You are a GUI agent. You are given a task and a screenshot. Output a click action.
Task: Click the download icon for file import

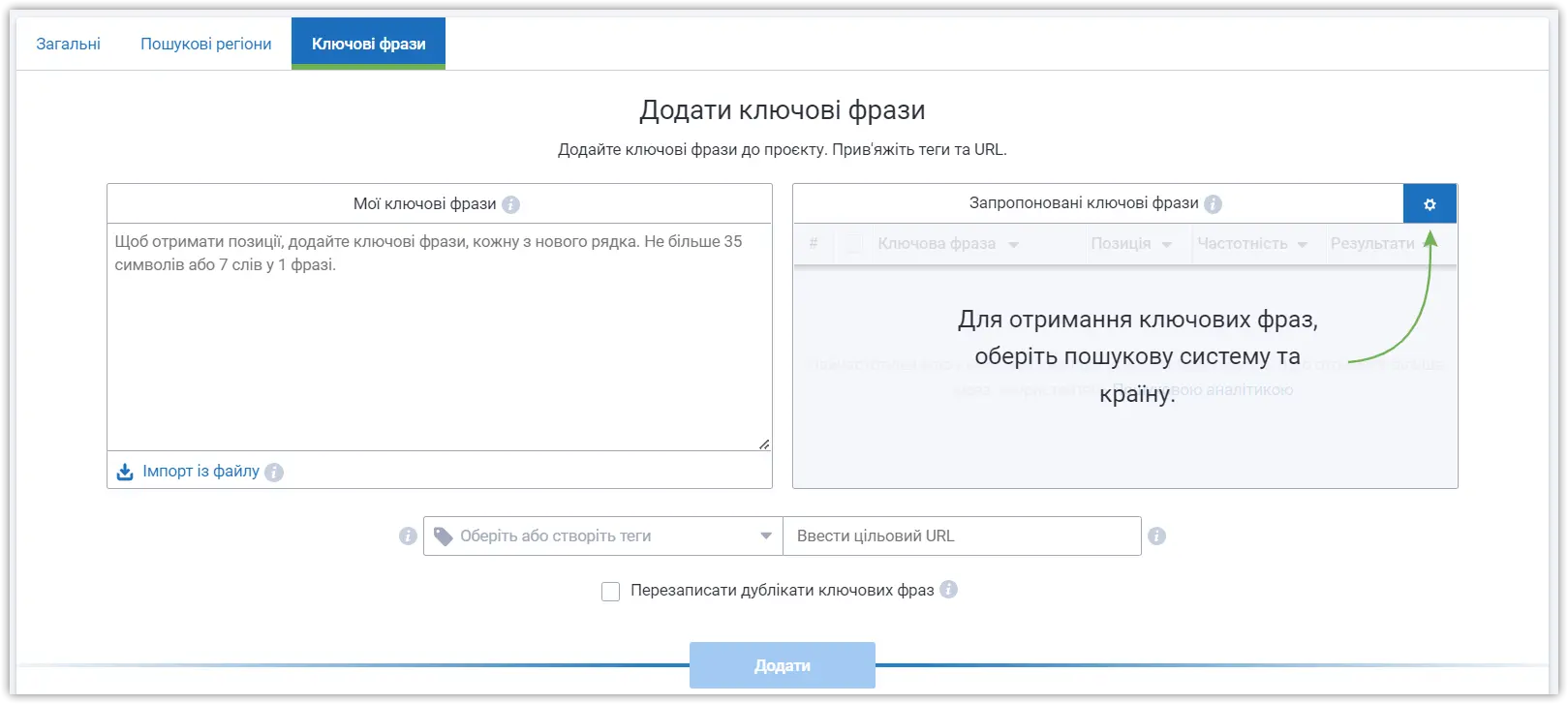125,472
